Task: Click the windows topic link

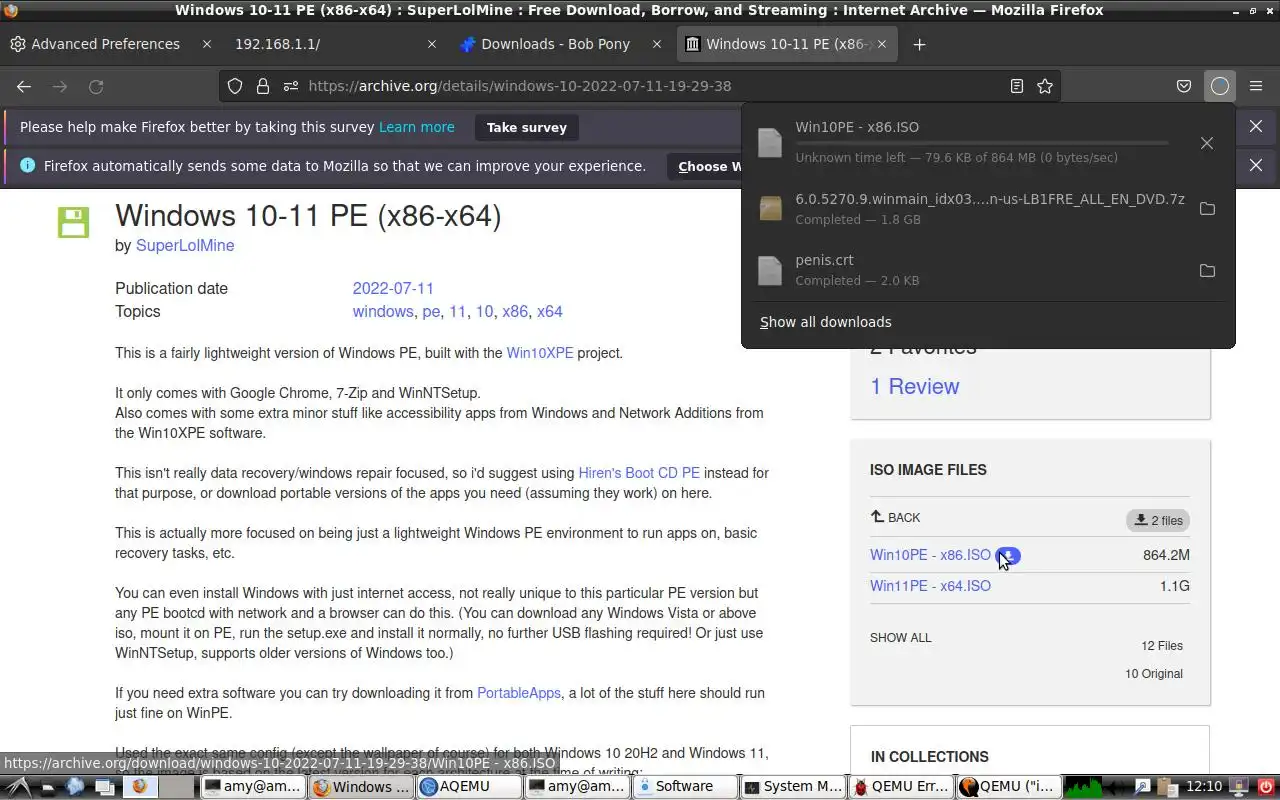Action: point(383,312)
